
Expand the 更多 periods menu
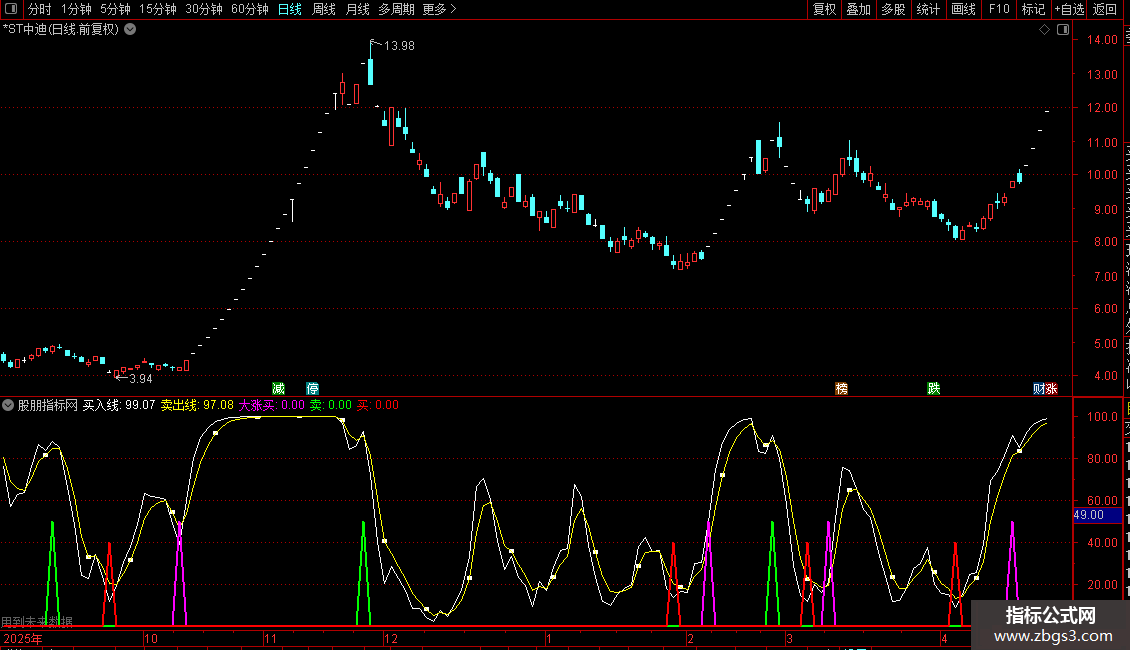440,9
